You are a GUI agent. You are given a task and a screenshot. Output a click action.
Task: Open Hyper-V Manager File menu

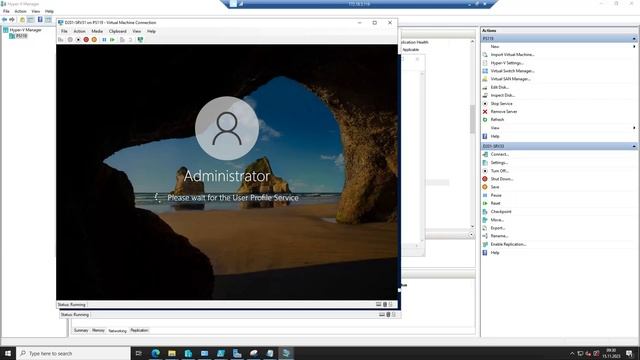coord(6,11)
